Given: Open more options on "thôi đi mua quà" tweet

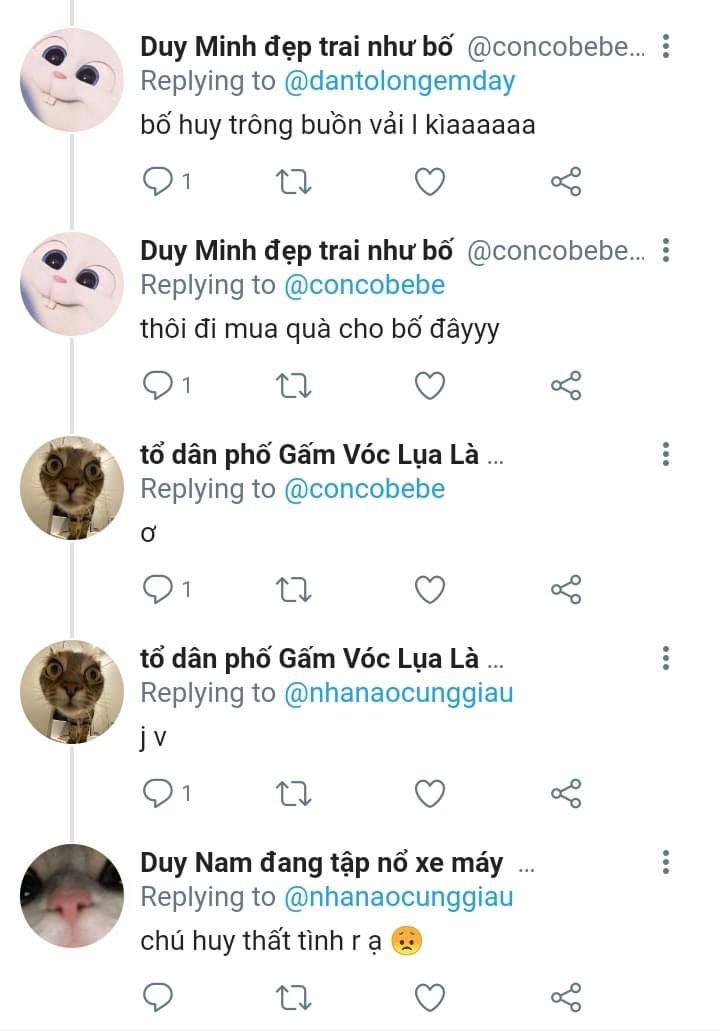Looking at the screenshot, I should tap(666, 250).
